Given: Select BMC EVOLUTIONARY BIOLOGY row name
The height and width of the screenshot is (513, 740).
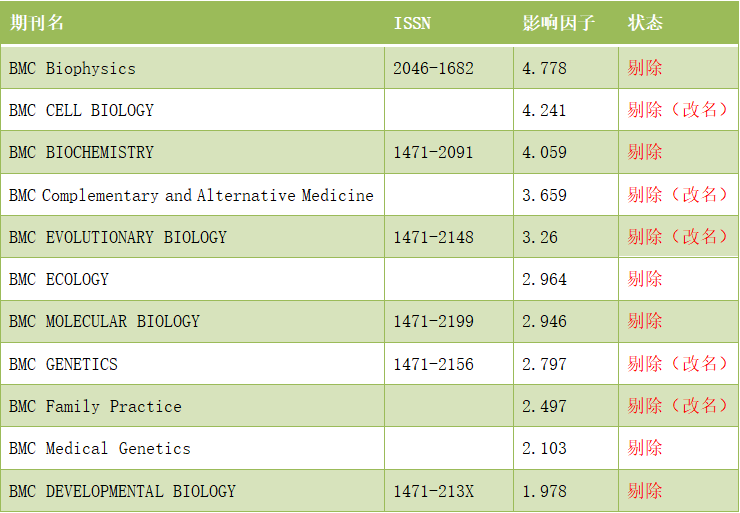Looking at the screenshot, I should tap(118, 238).
